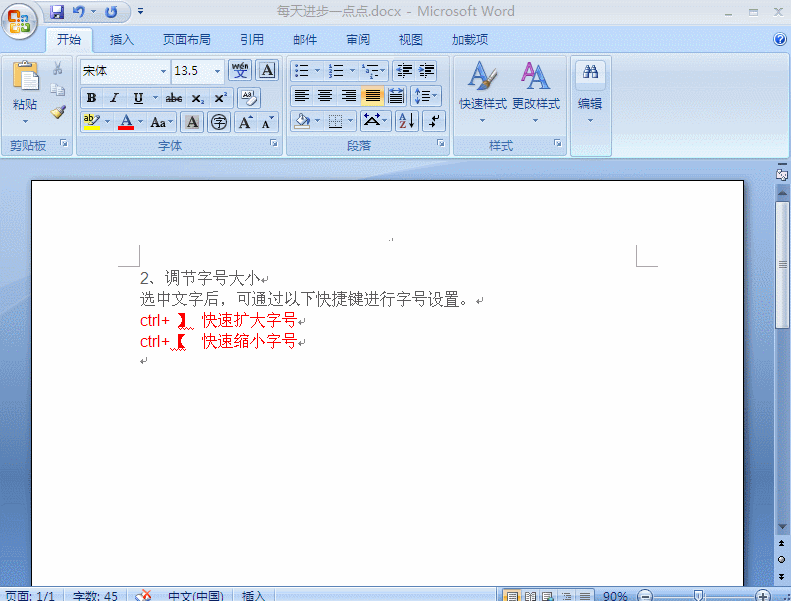
Task: Copy the selection with the copy icon
Action: pos(58,90)
